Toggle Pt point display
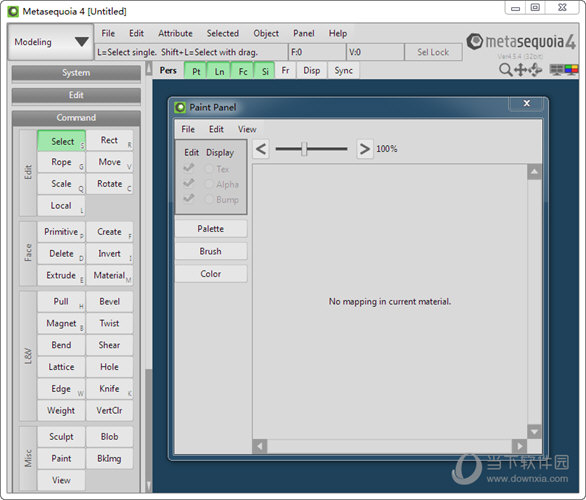Screen dimensions: 586x500 point(196,71)
